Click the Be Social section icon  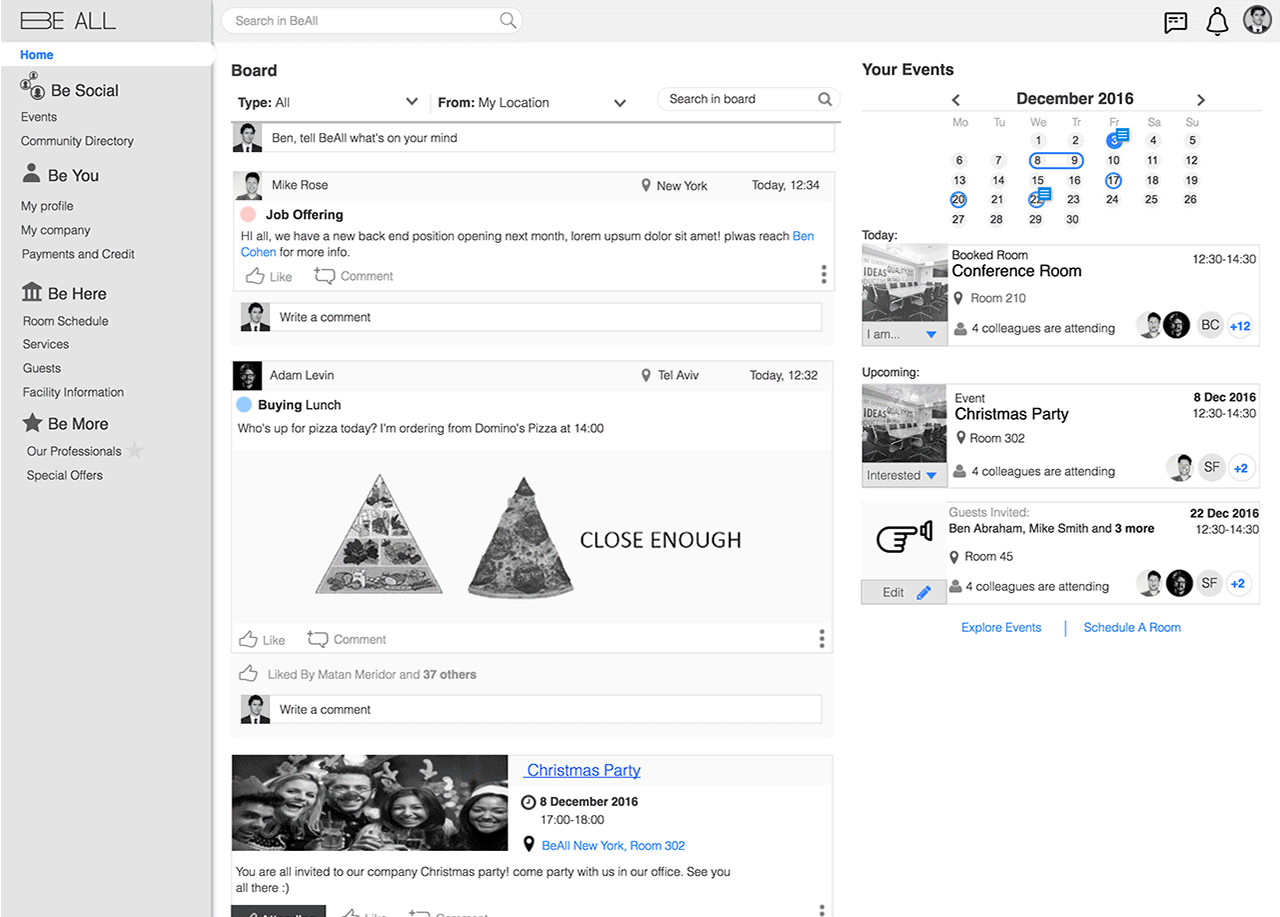[32, 87]
